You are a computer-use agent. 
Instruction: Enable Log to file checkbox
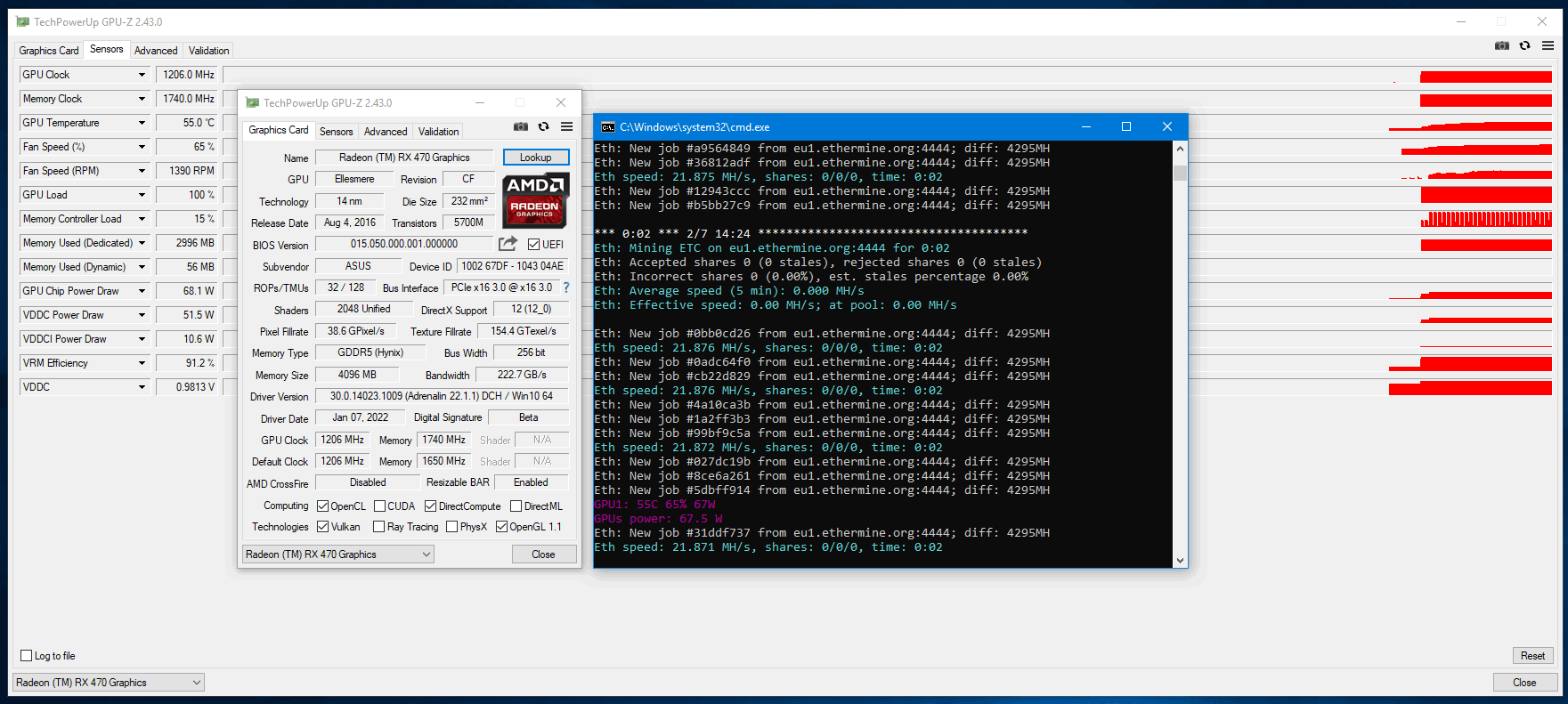[x=27, y=656]
